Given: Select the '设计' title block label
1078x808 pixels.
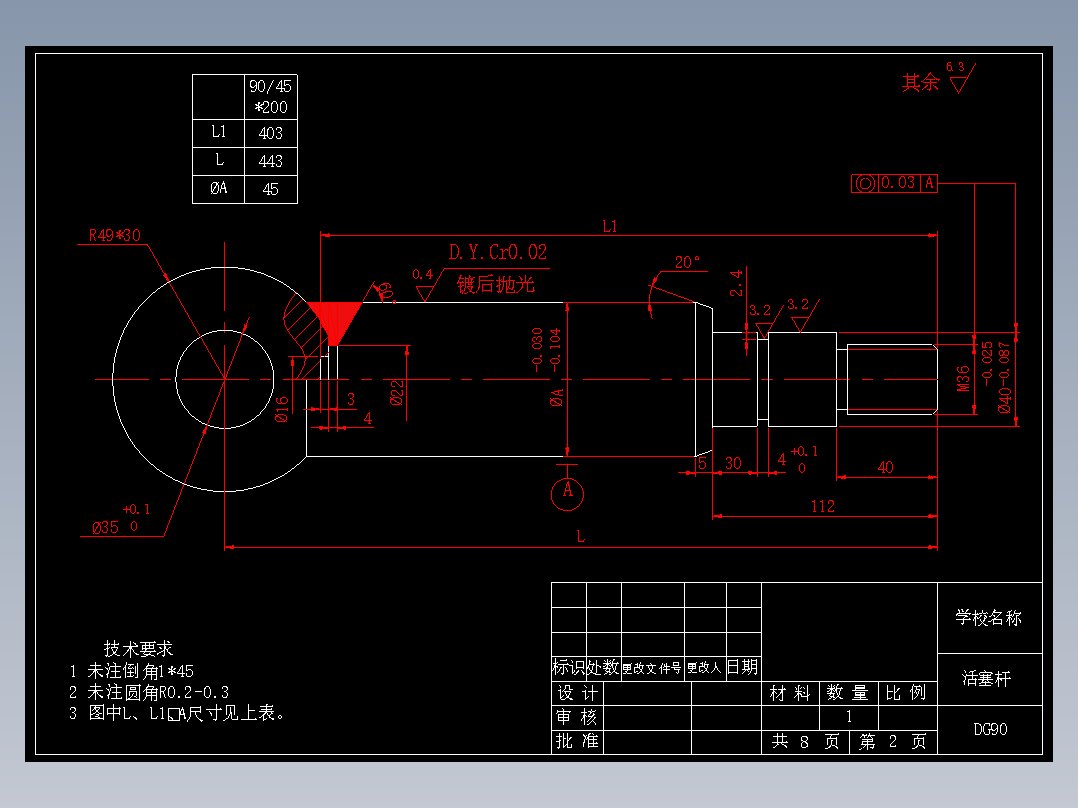Looking at the screenshot, I should 578,693.
